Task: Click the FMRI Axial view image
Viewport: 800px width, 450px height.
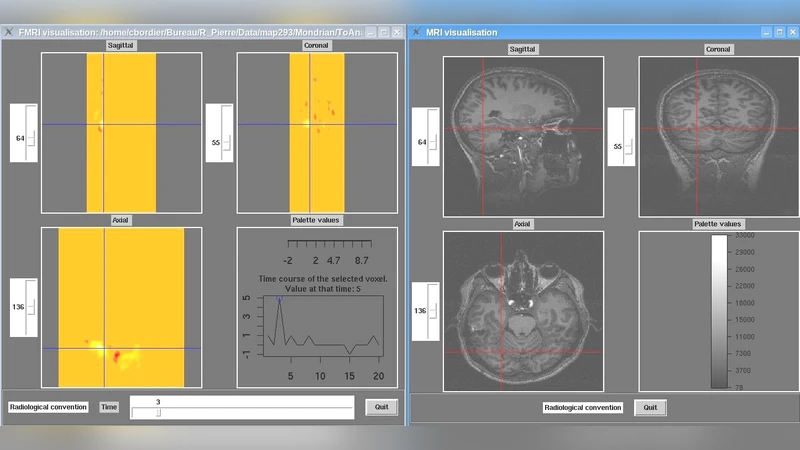Action: (x=121, y=308)
